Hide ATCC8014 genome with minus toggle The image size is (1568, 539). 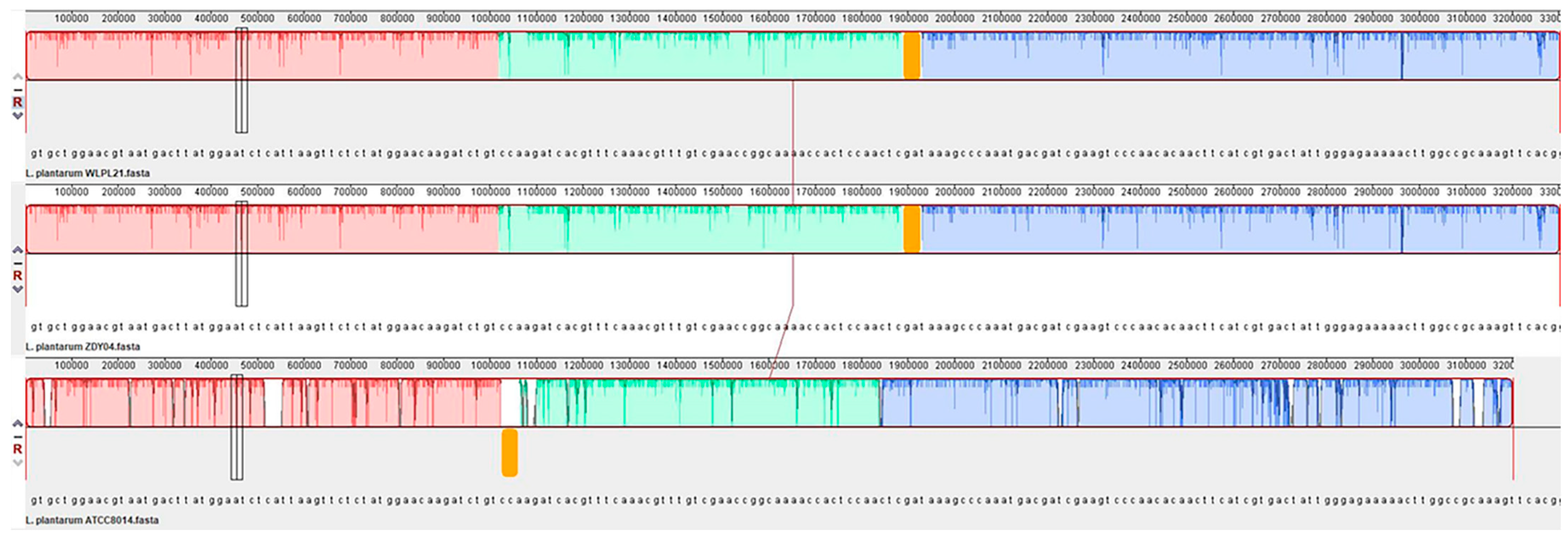tap(18, 436)
